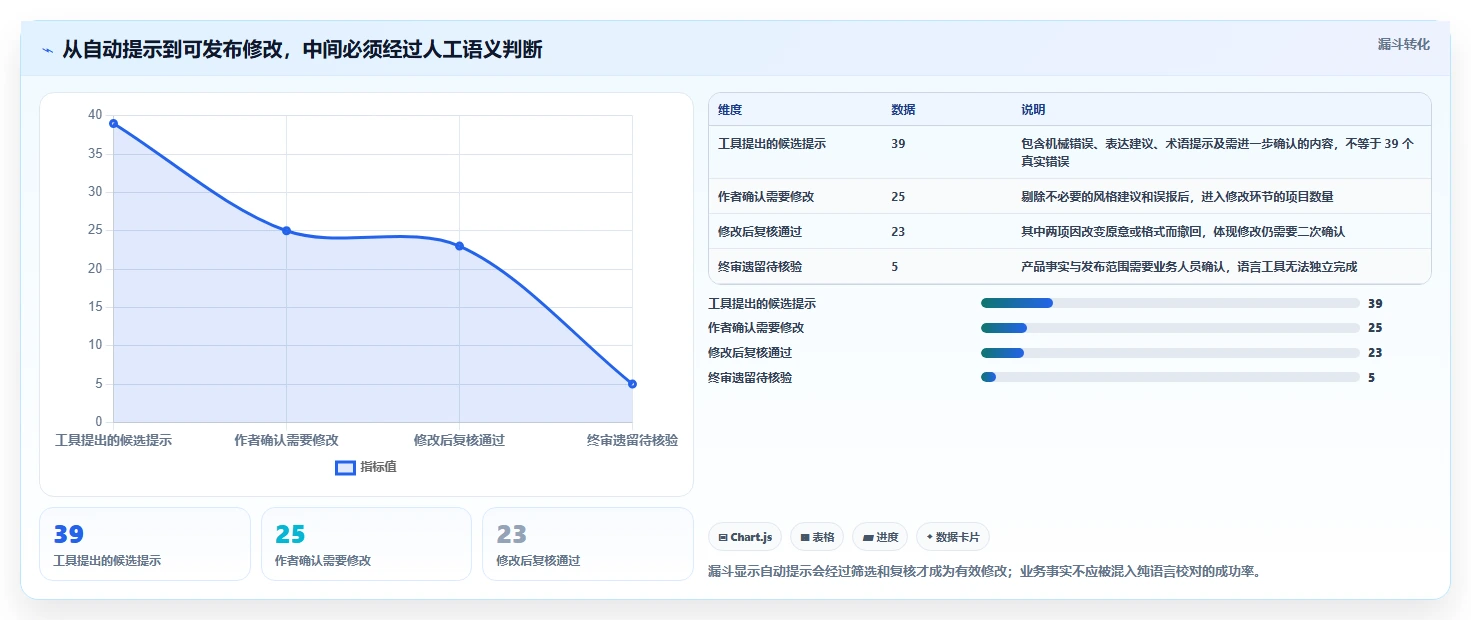Select the 数据 column header
Viewport: 1471px width, 620px height.
(903, 110)
